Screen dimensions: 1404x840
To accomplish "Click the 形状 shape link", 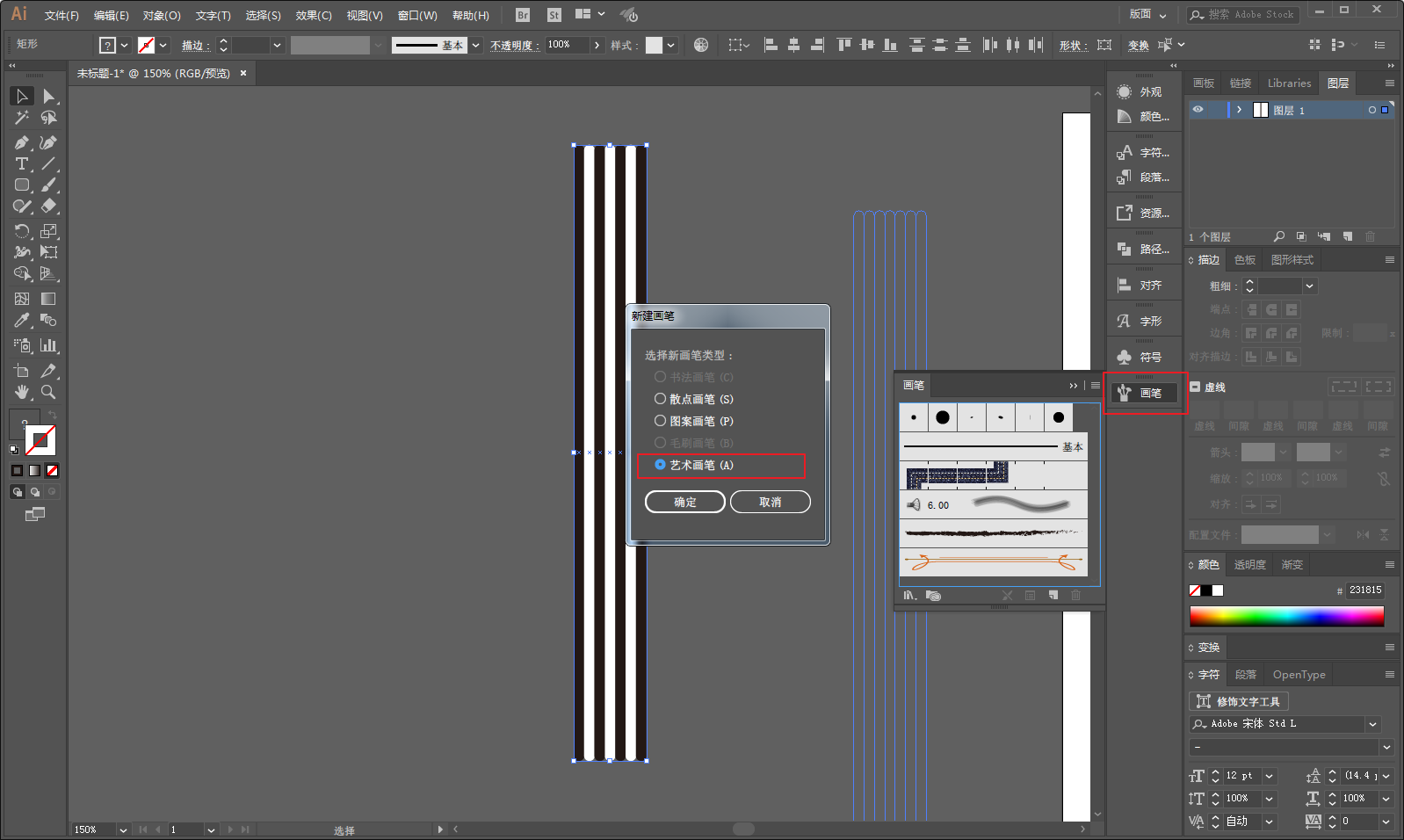I will [x=1073, y=45].
